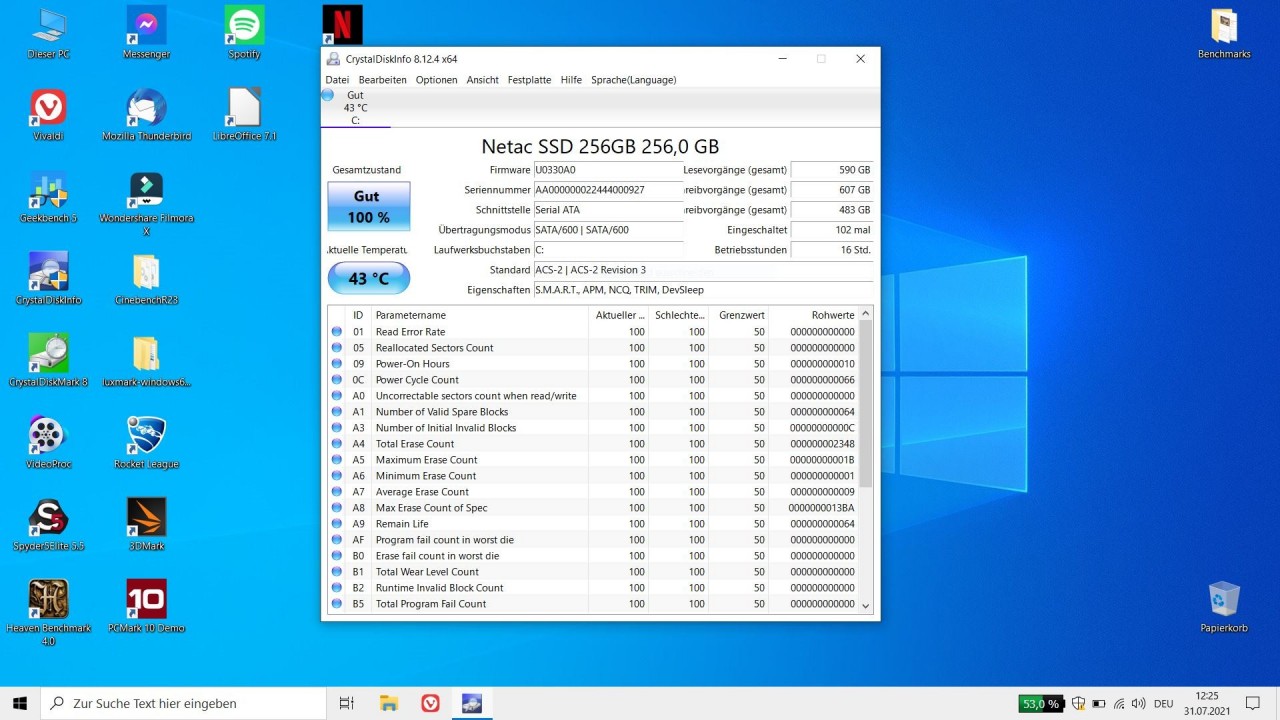Open Vivaldi from the taskbar
Image resolution: width=1280 pixels, height=720 pixels.
[x=430, y=703]
